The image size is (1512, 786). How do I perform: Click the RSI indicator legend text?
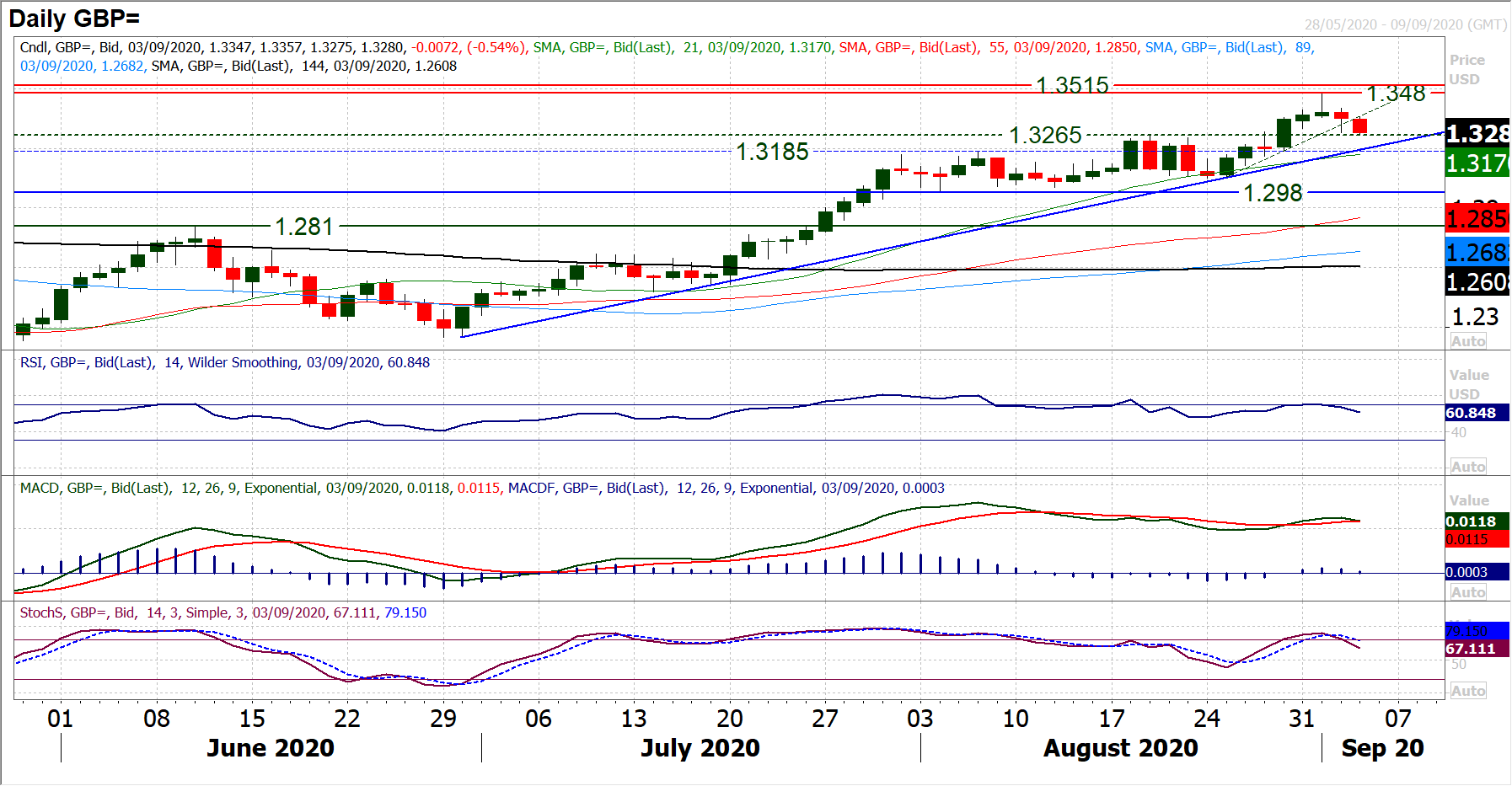(225, 362)
